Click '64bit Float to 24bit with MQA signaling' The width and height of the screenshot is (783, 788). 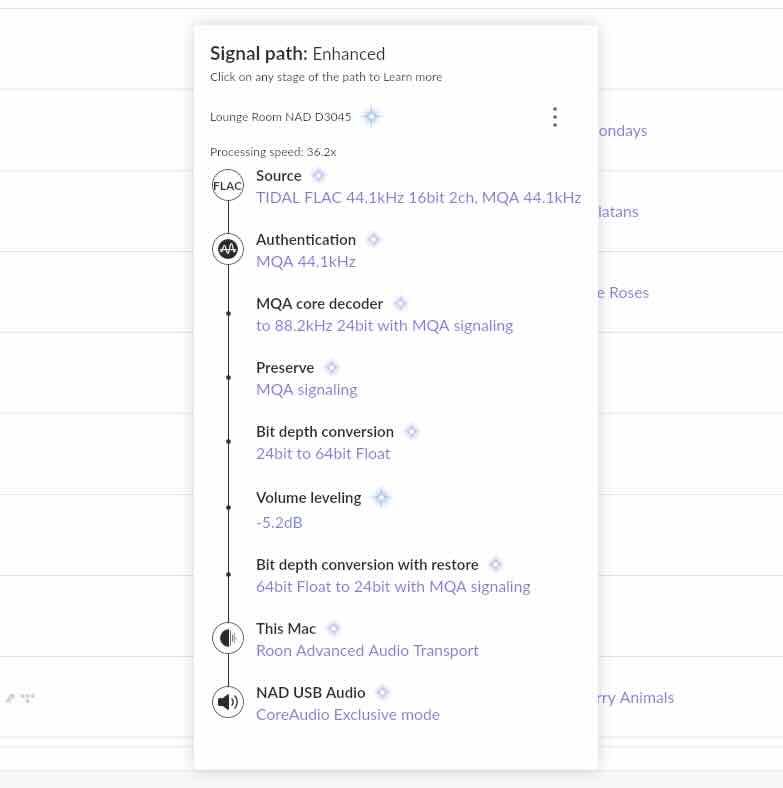[x=393, y=587]
